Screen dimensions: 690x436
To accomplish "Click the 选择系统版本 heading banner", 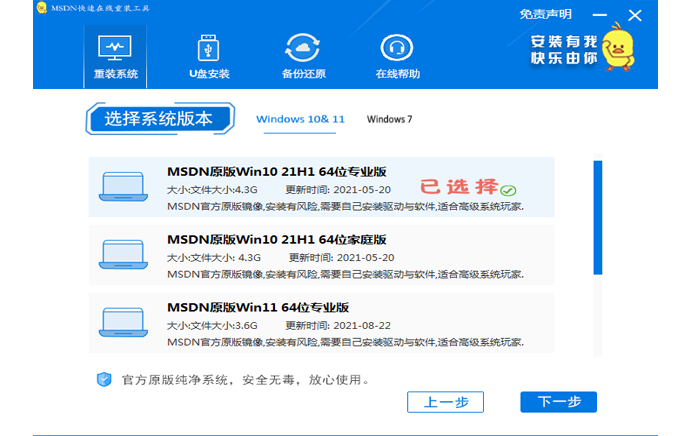I will [x=160, y=119].
